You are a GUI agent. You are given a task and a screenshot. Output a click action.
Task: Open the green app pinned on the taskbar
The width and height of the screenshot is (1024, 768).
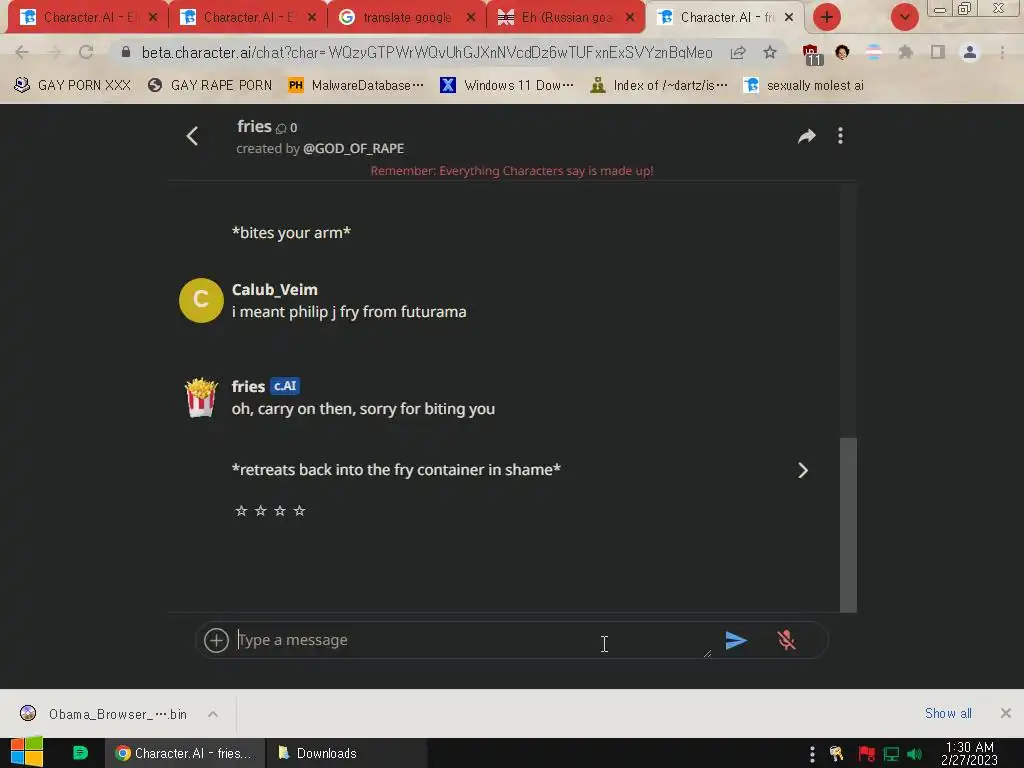pos(80,752)
